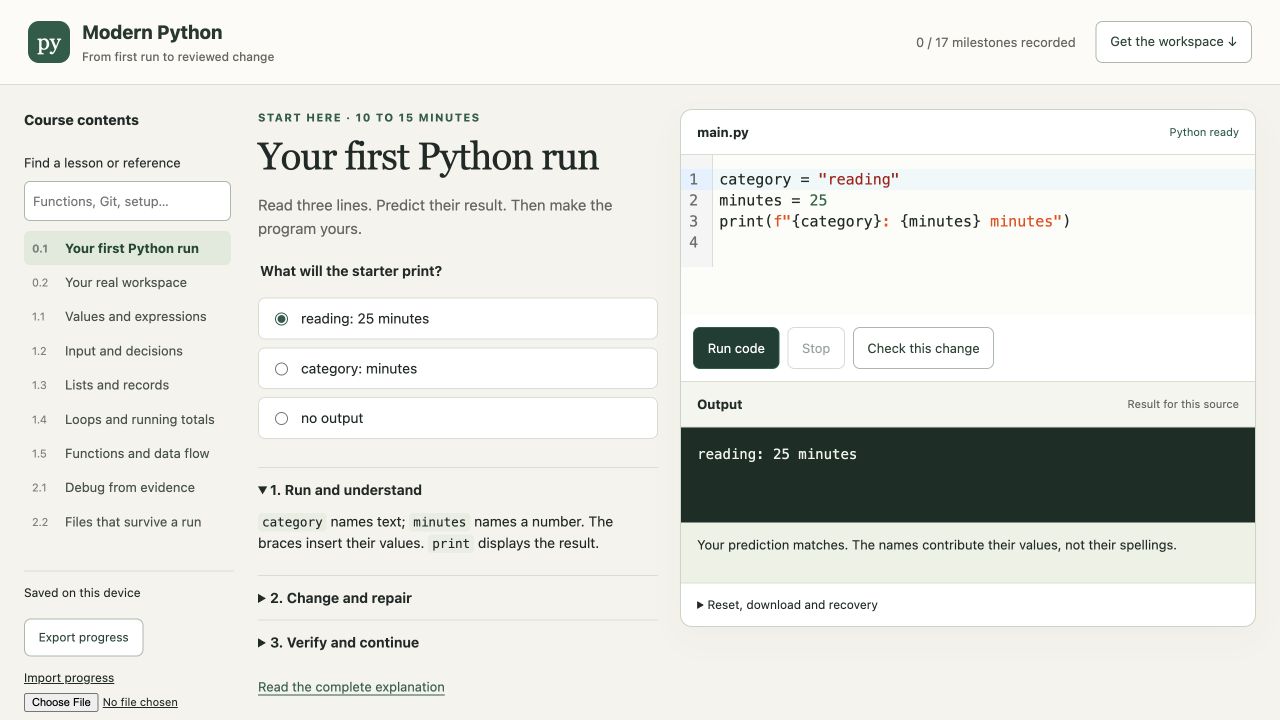This screenshot has height=720, width=1280.
Task: Click 'Get the workspace' download button
Action: (1173, 42)
